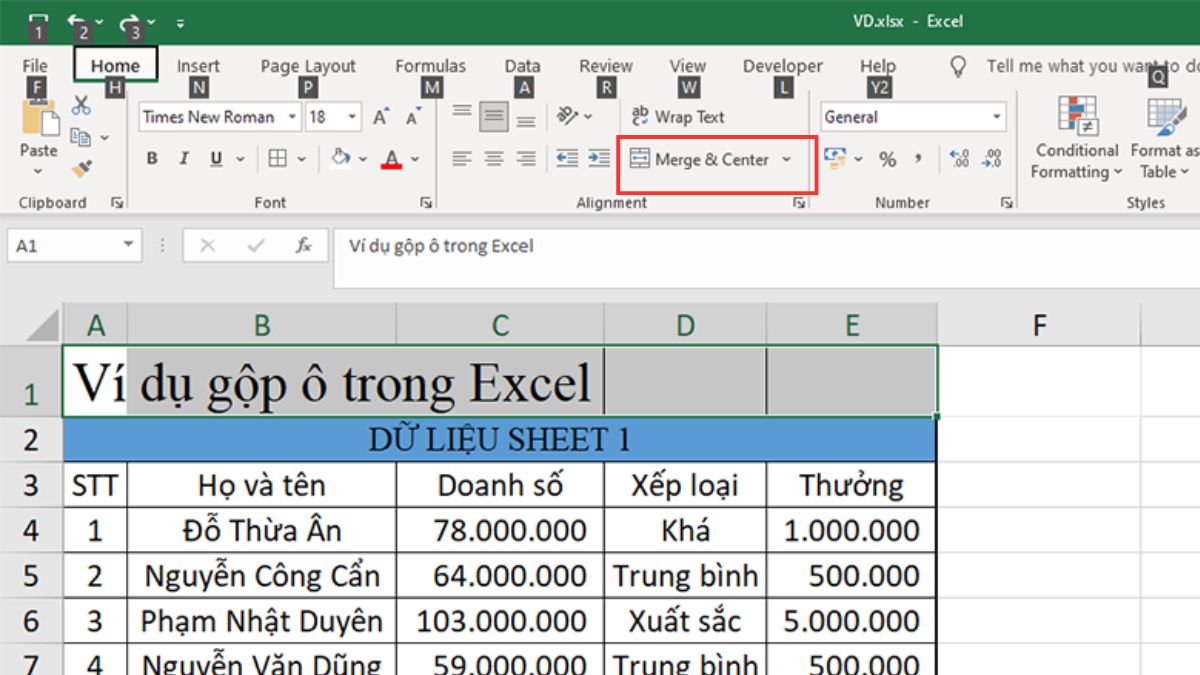Image resolution: width=1200 pixels, height=675 pixels.
Task: Click the Insert Function fx icon
Action: [303, 245]
